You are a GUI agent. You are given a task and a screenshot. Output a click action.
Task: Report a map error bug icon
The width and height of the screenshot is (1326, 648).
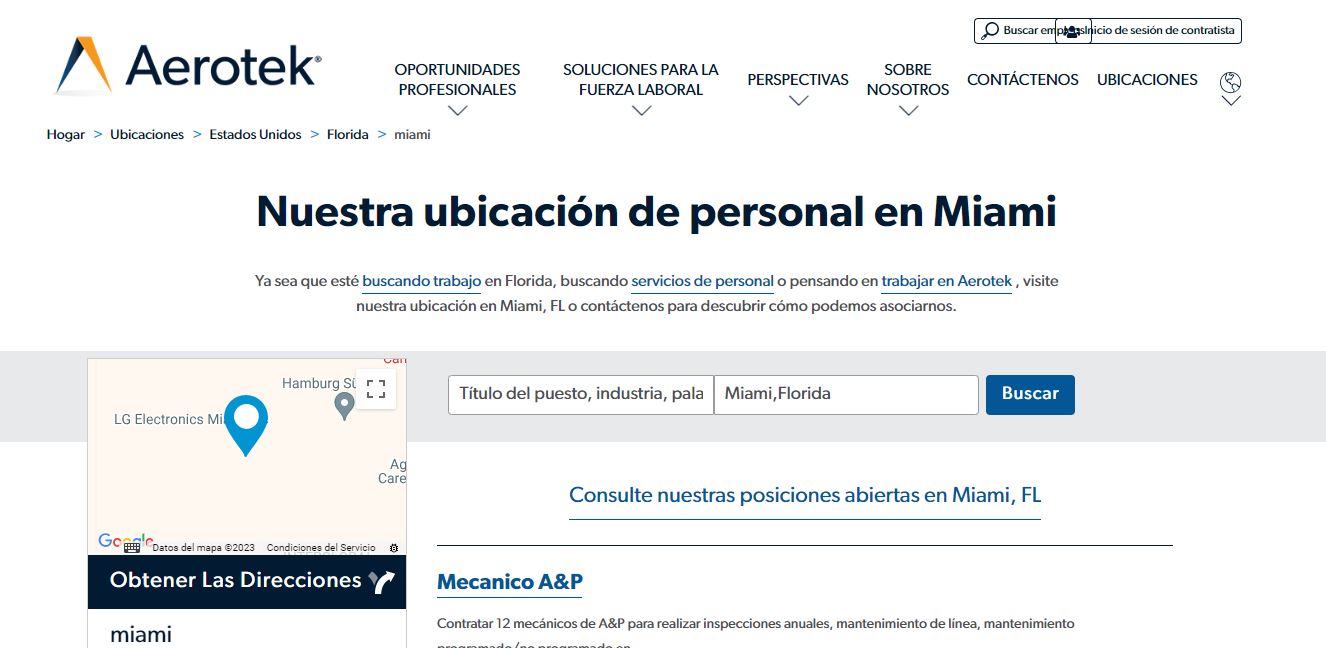393,548
